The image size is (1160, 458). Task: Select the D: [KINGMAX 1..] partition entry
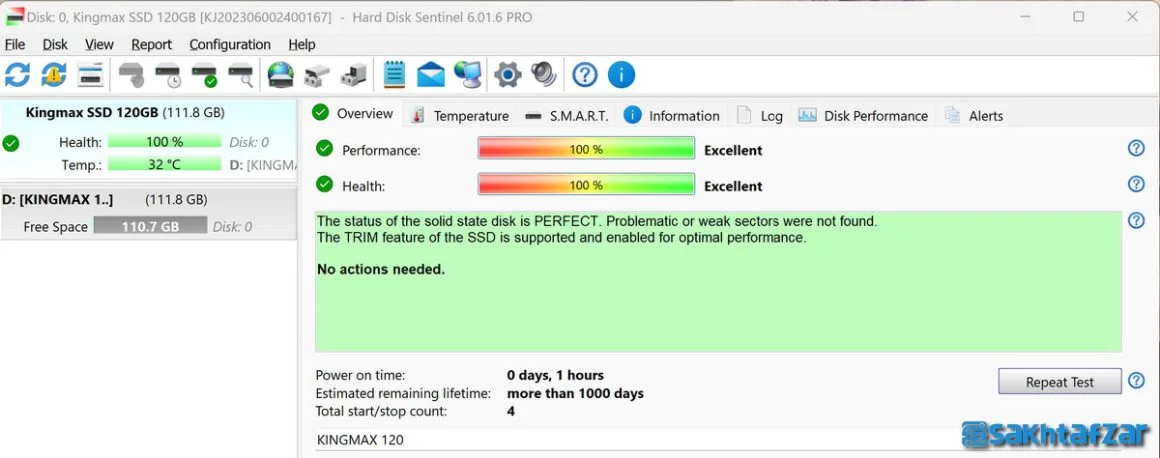click(x=148, y=213)
